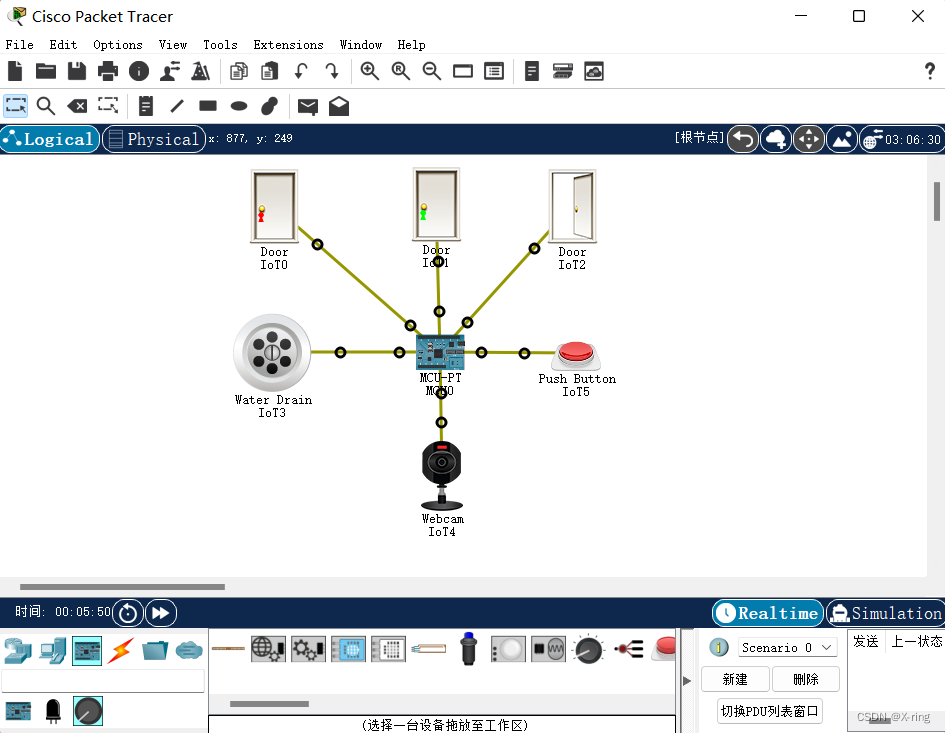945x733 pixels.
Task: Select the Inspect magnifier tool
Action: pyautogui.click(x=46, y=106)
